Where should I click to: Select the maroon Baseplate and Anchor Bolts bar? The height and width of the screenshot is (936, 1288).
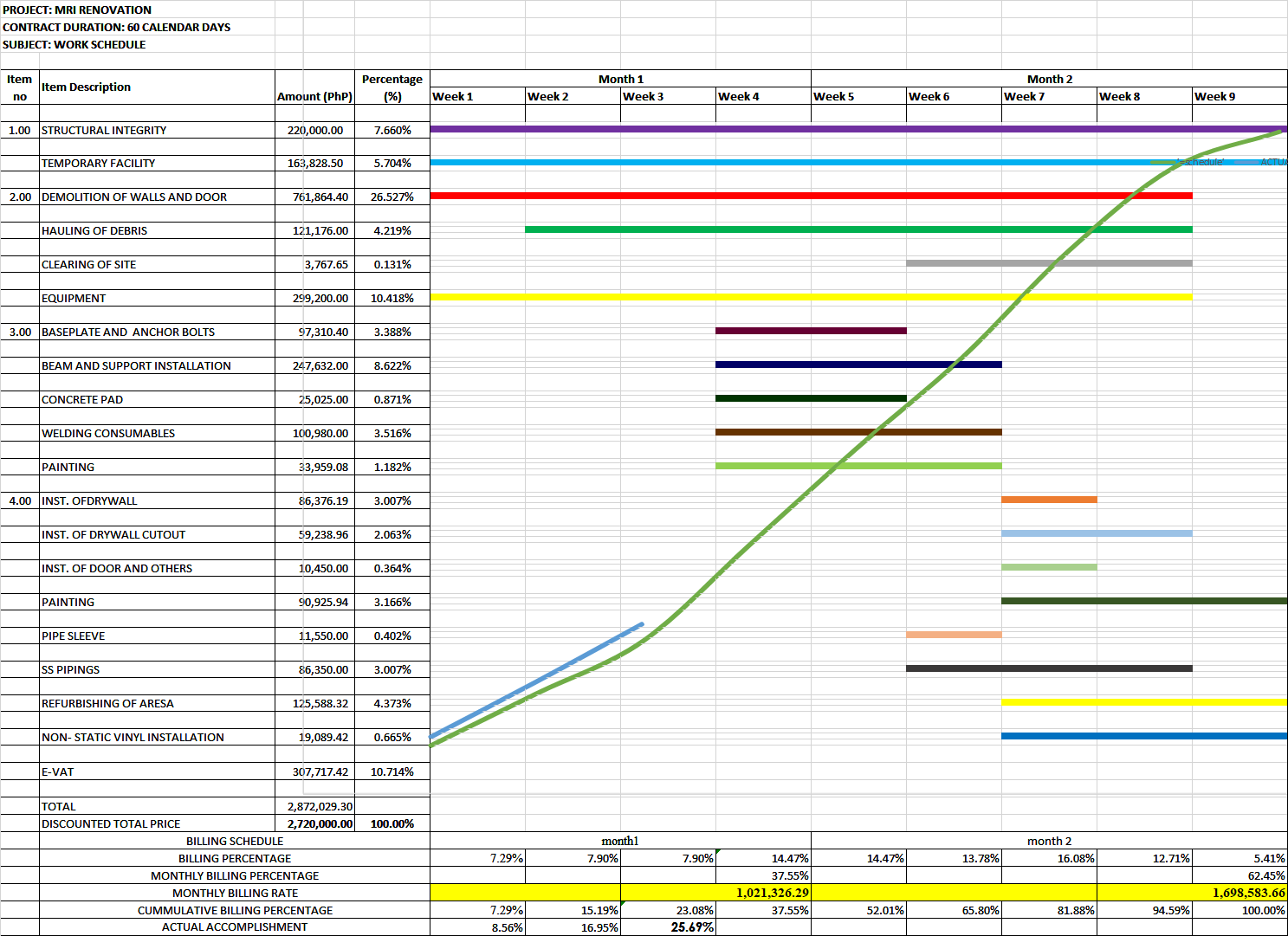click(811, 331)
